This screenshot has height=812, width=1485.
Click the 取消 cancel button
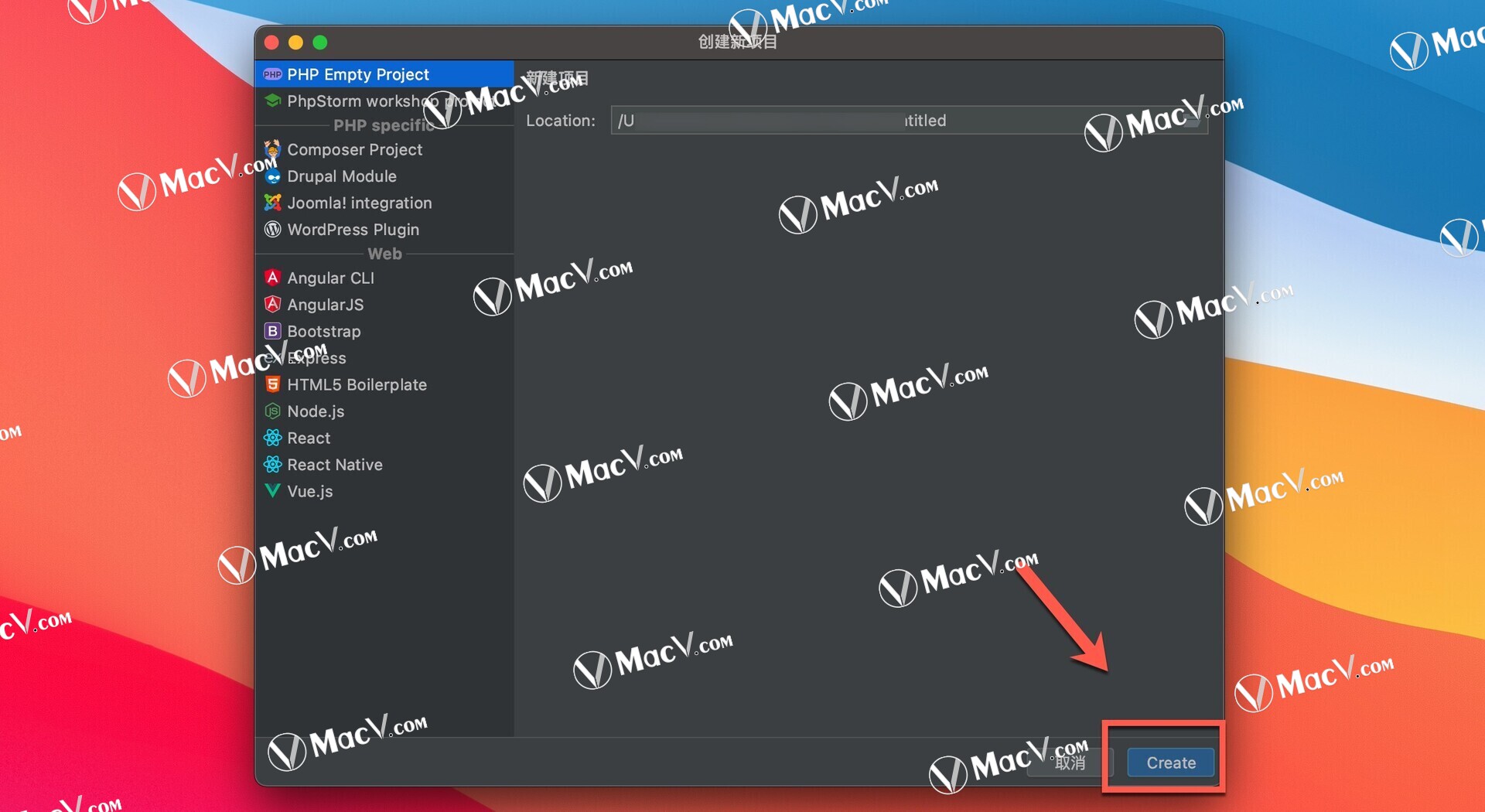coord(1070,763)
